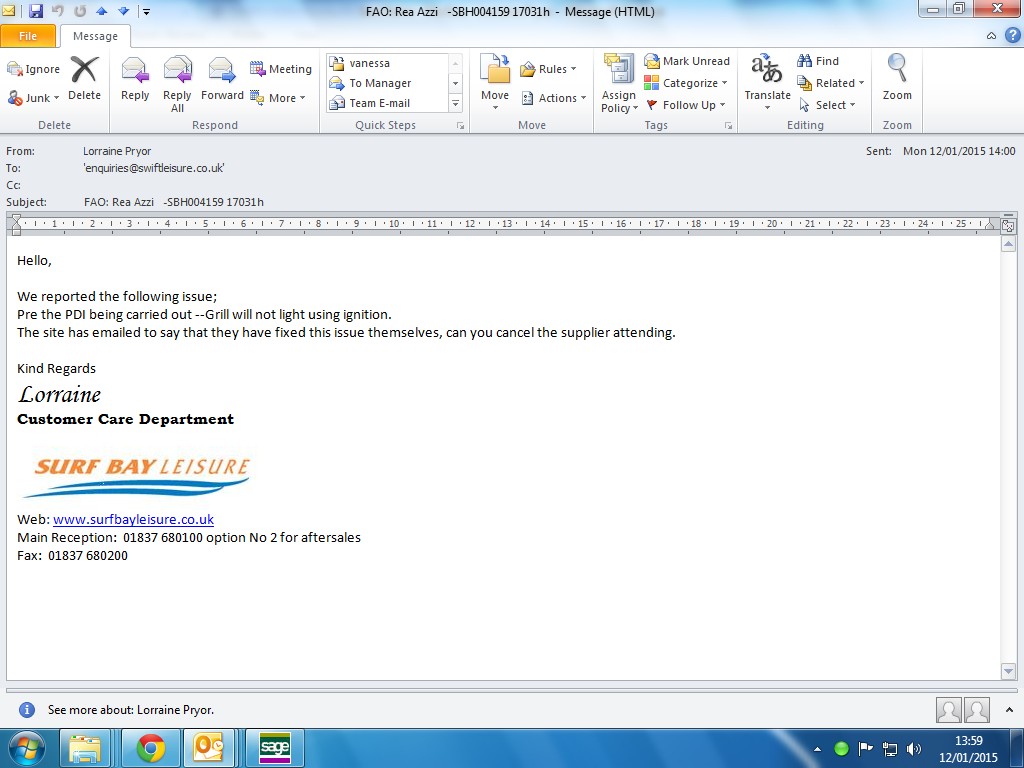
Task: Open Google Chrome from the taskbar
Action: [x=151, y=748]
